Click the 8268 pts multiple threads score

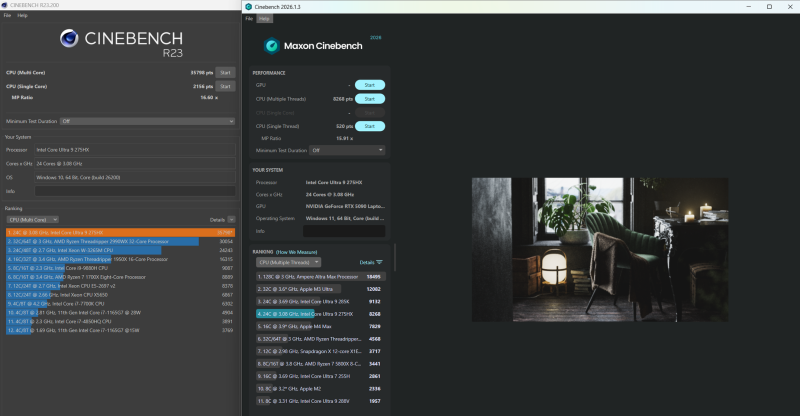(x=343, y=99)
